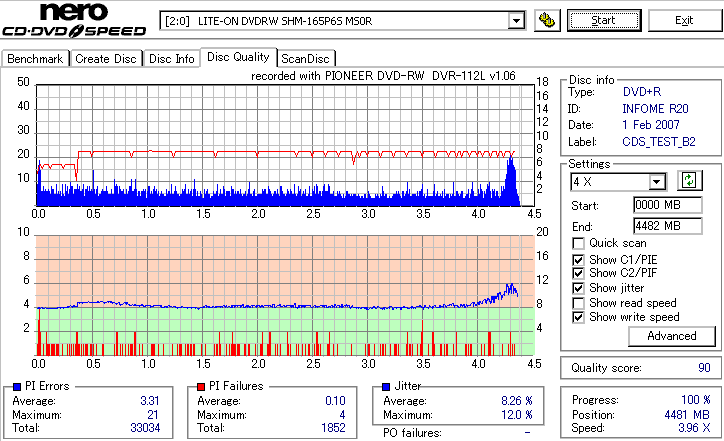
Task: Click the Exit button
Action: pos(684,21)
